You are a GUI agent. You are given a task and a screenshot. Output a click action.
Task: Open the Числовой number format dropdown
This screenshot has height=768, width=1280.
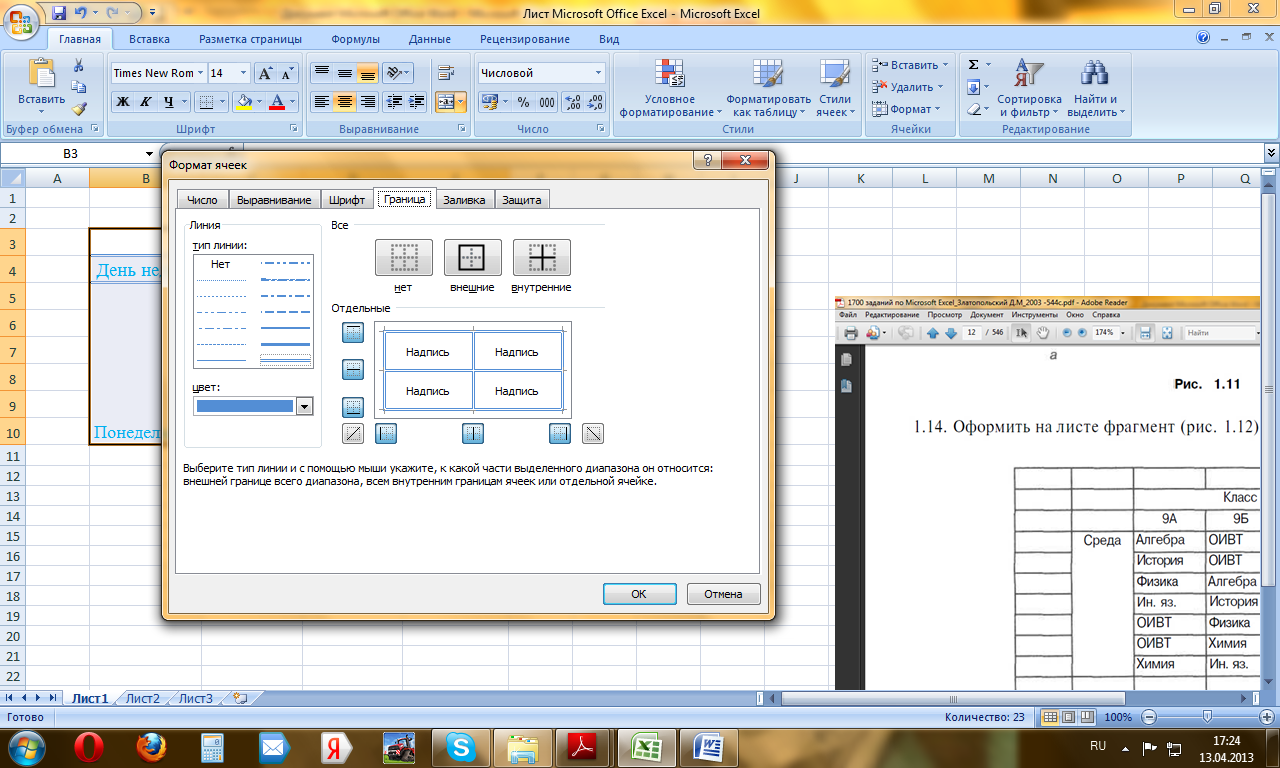coord(599,73)
